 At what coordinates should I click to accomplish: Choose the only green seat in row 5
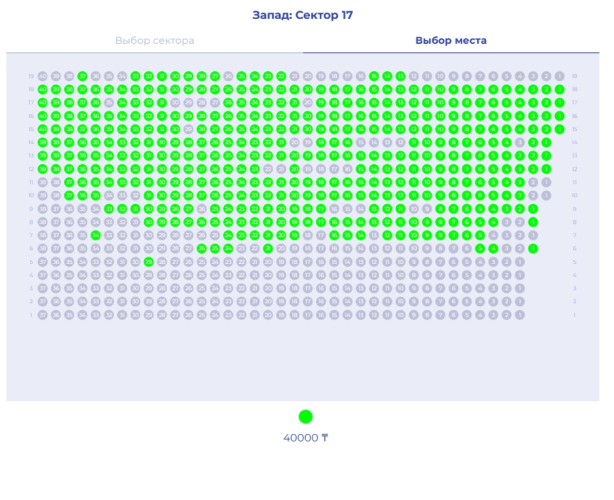(x=148, y=261)
